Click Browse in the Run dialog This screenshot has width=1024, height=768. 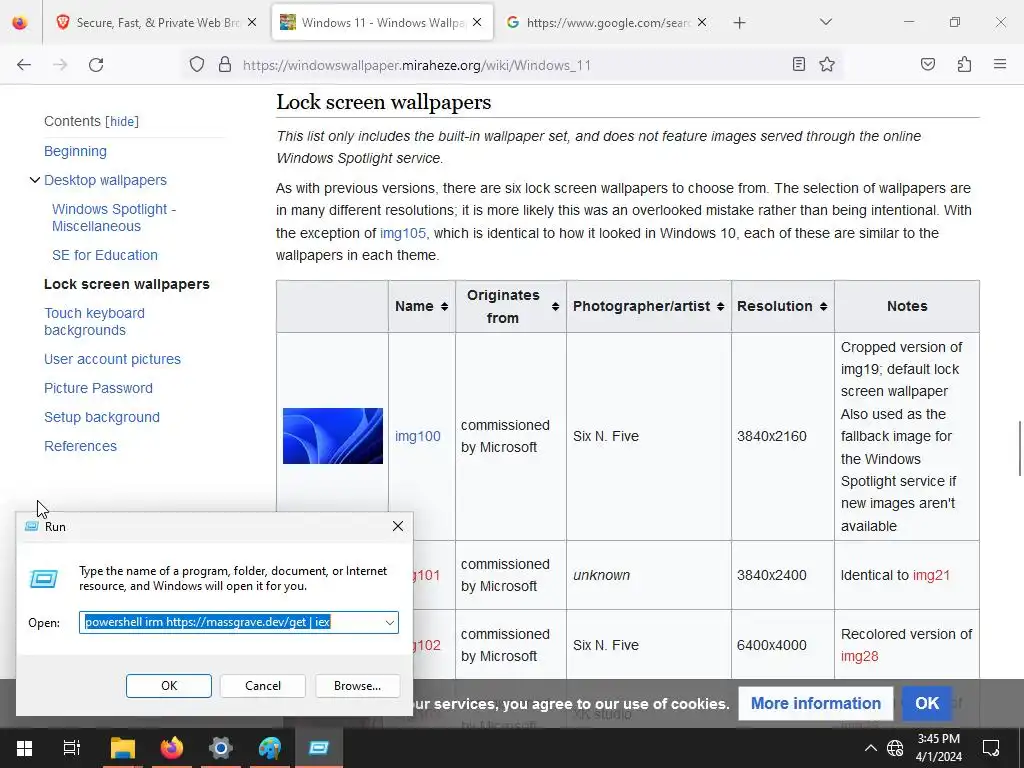point(357,686)
